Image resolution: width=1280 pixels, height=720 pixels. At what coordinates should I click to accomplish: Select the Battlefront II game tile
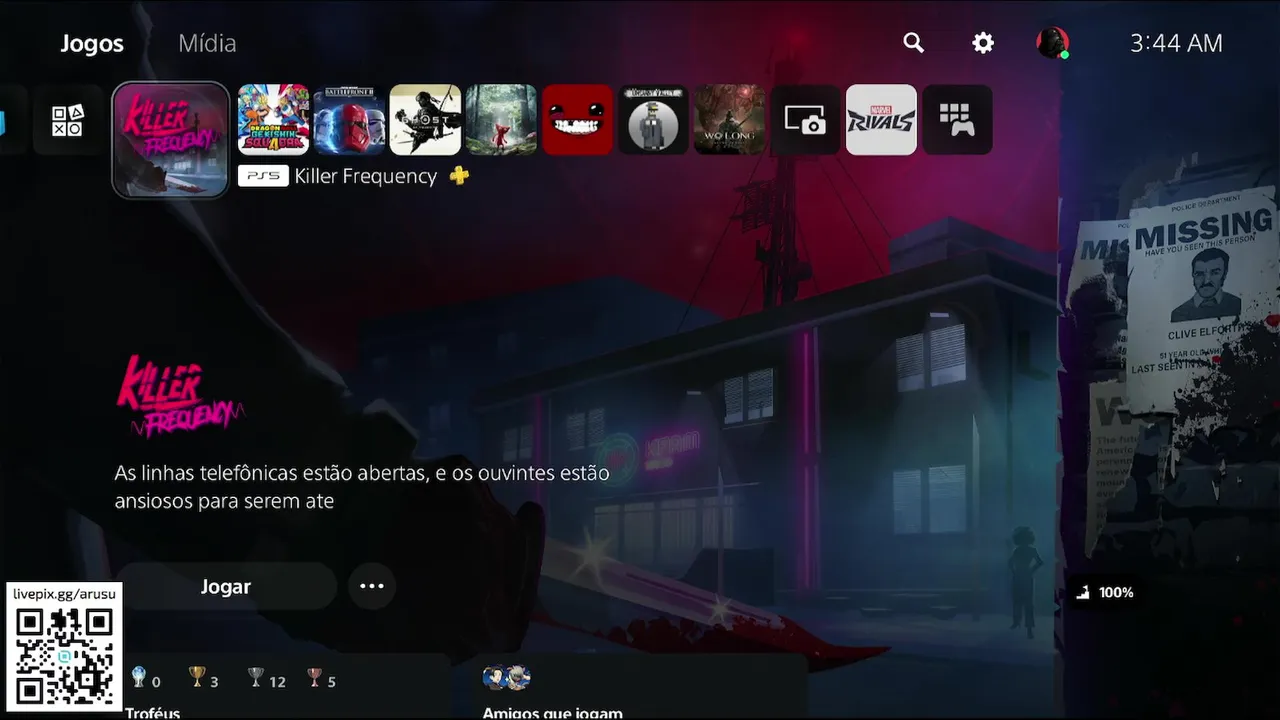pos(349,120)
